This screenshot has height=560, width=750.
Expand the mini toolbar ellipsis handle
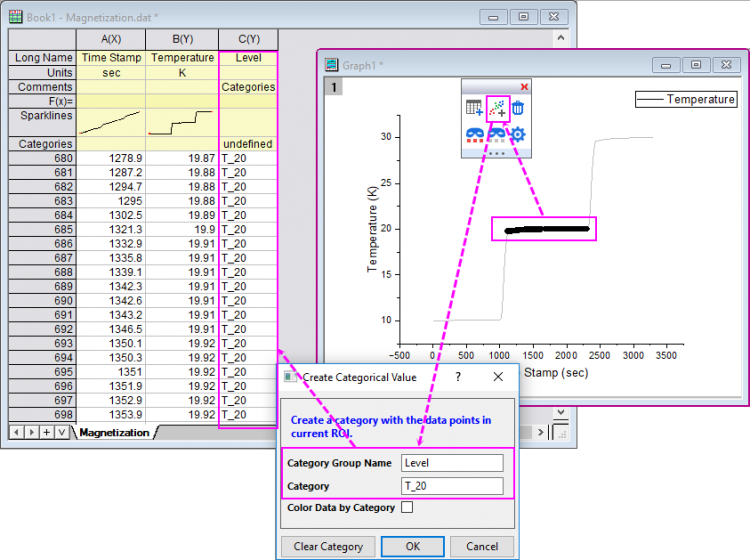pos(496,154)
